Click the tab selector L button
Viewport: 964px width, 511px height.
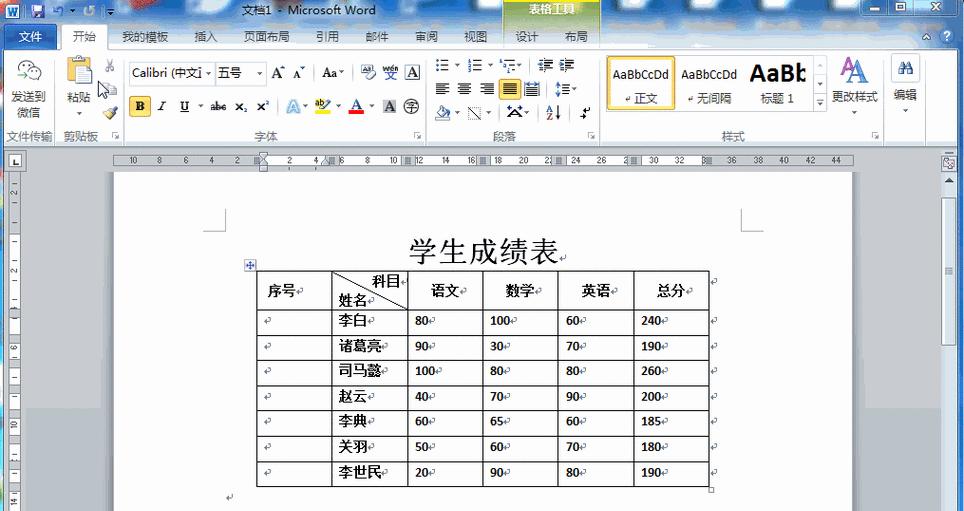15,162
